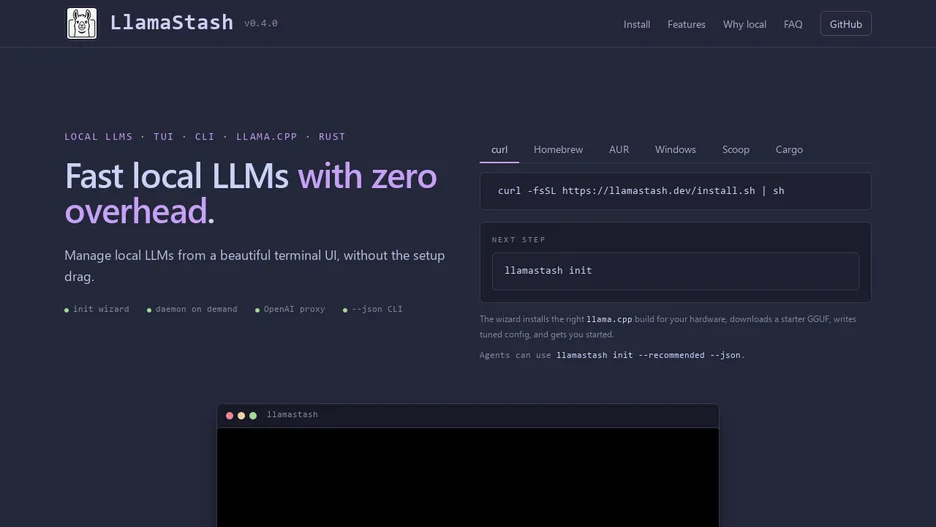Click the yellow dot in terminal titlebar
The image size is (936, 527).
coord(241,415)
